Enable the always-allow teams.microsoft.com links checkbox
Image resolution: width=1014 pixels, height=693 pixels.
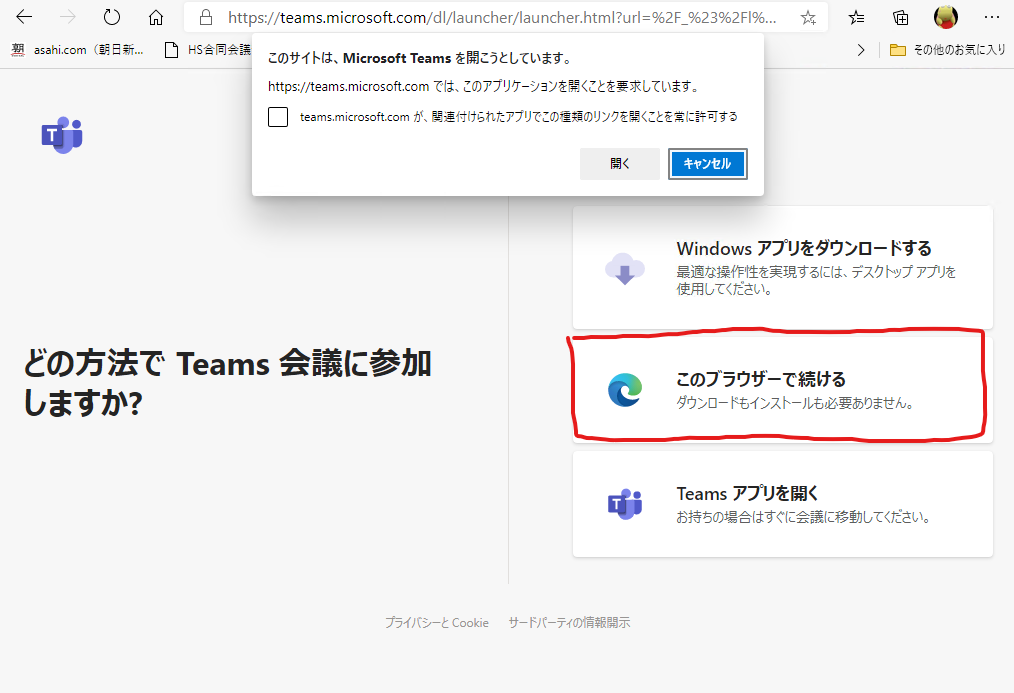tap(277, 117)
